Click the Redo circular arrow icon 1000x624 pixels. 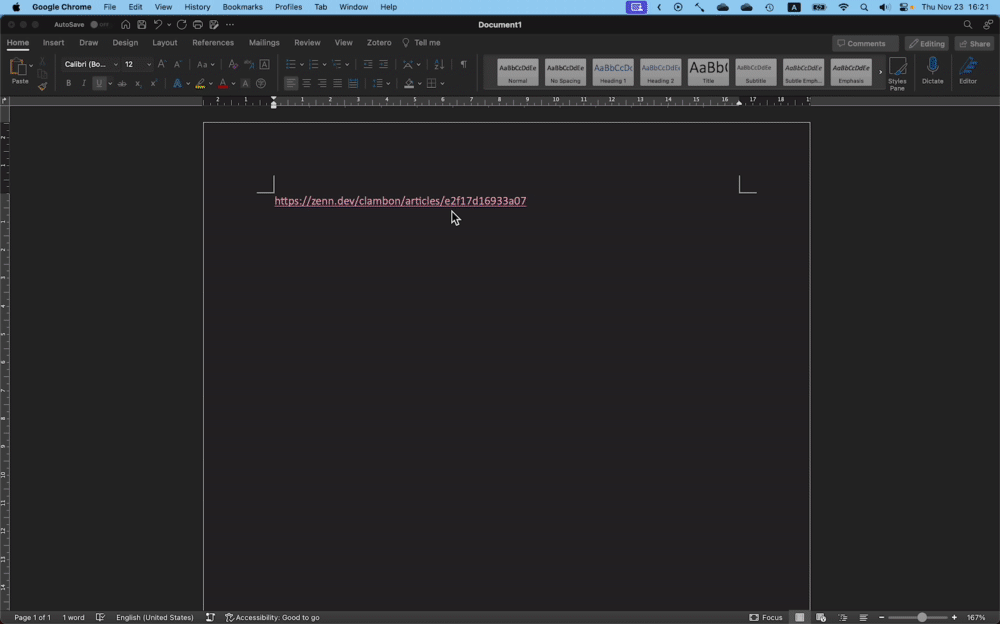182,24
